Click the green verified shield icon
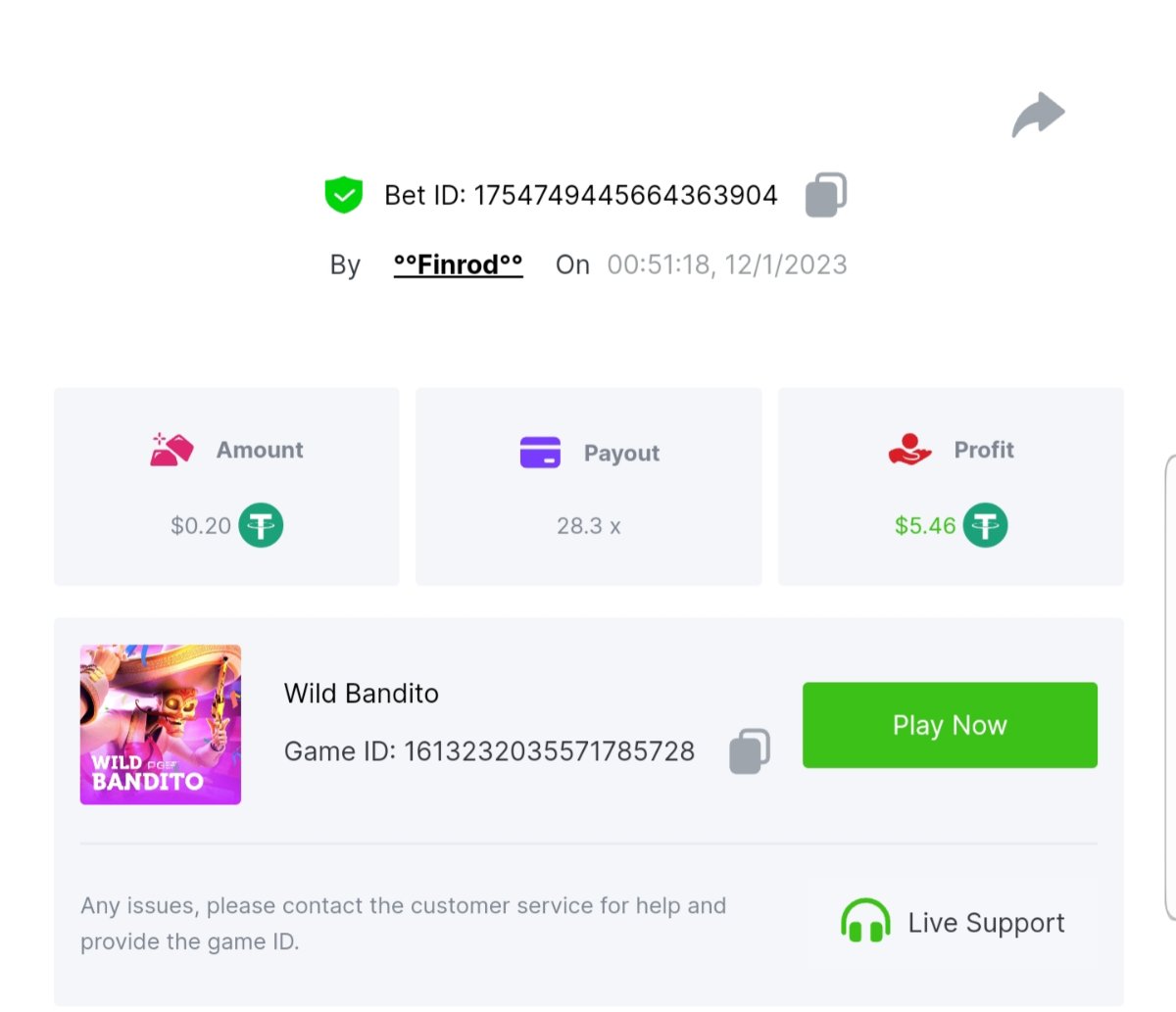This screenshot has height=1012, width=1176. point(343,194)
